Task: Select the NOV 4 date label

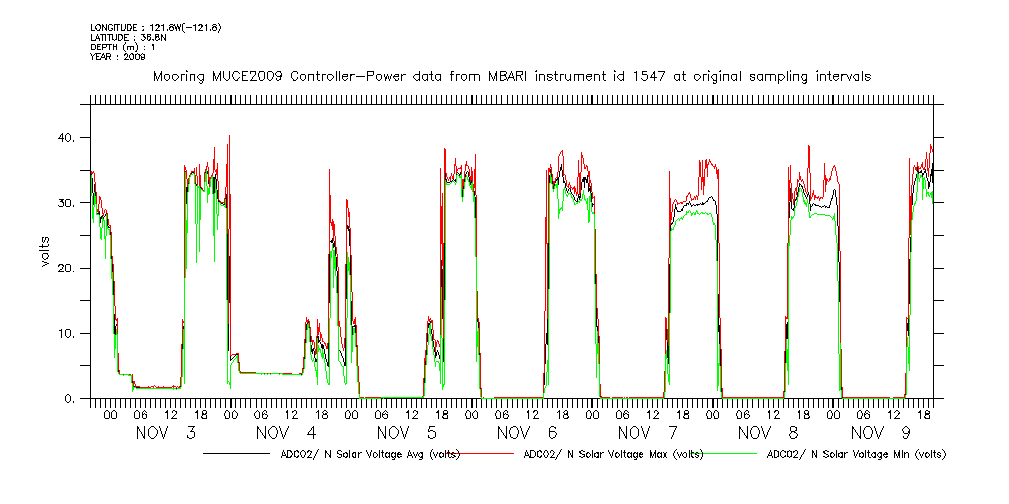Action: pyautogui.click(x=286, y=433)
